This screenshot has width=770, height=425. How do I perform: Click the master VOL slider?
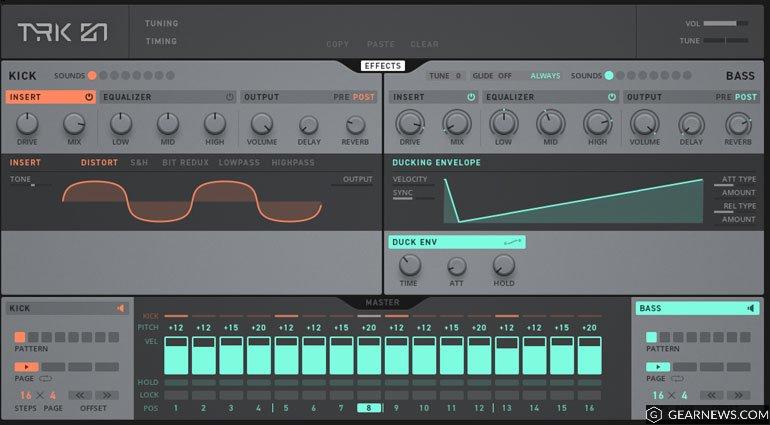(x=726, y=23)
